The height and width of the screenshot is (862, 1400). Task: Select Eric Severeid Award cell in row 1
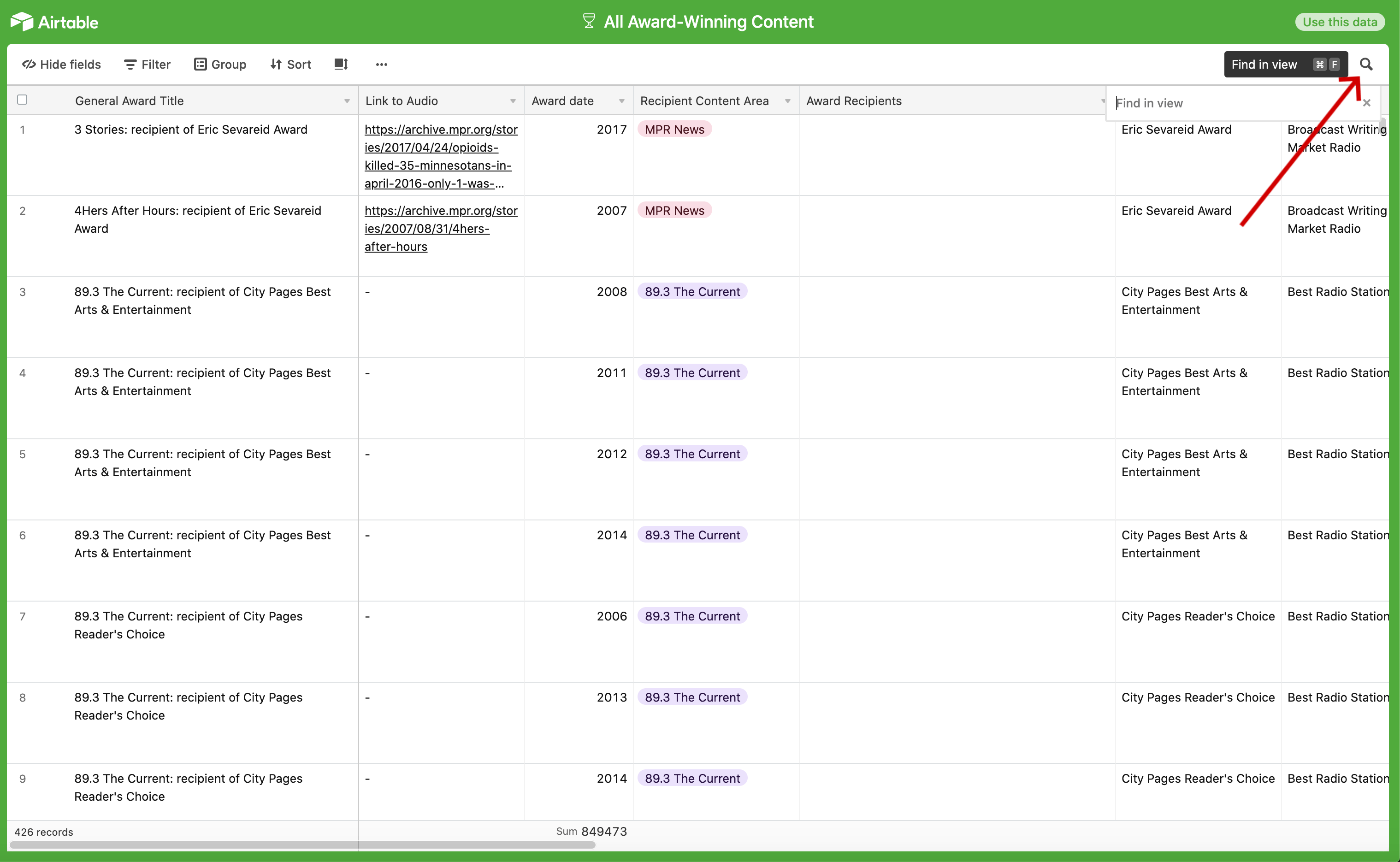click(x=1198, y=155)
